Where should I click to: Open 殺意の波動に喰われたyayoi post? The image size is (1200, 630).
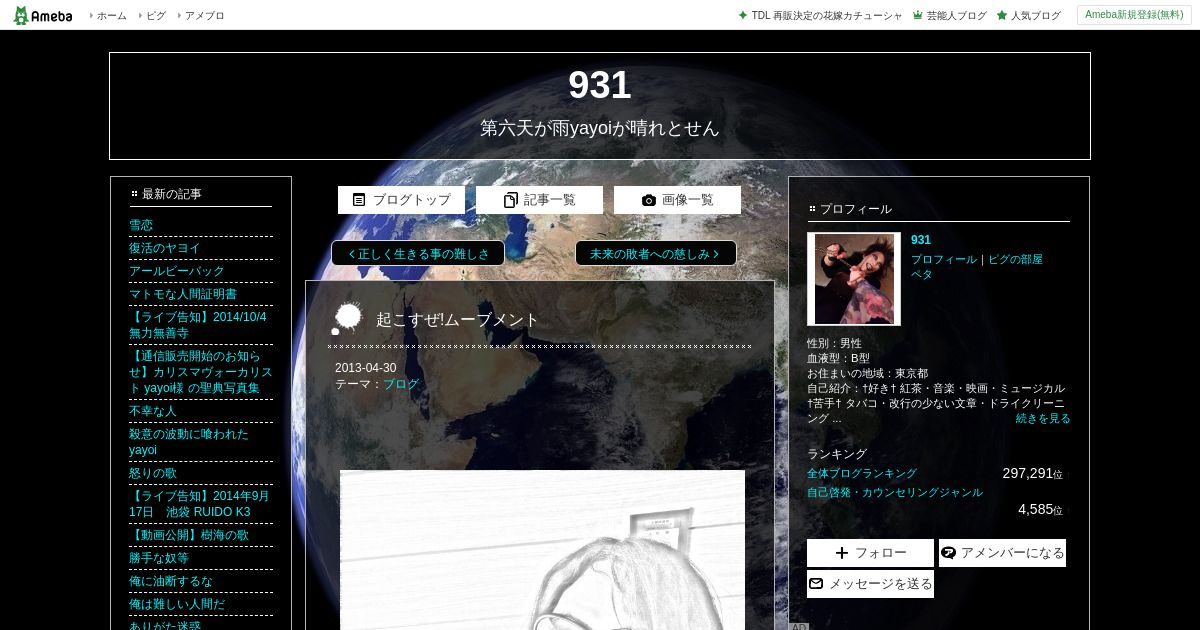click(189, 442)
